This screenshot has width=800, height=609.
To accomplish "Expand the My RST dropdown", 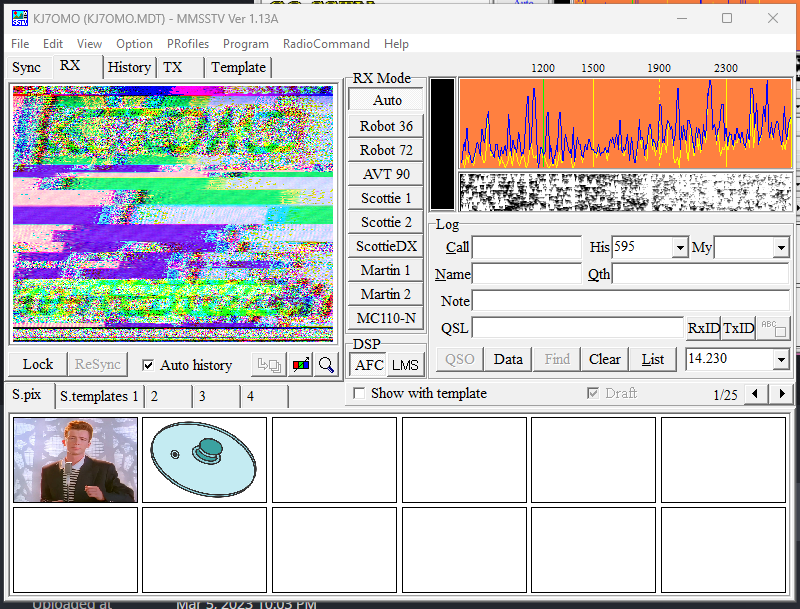I will (781, 247).
